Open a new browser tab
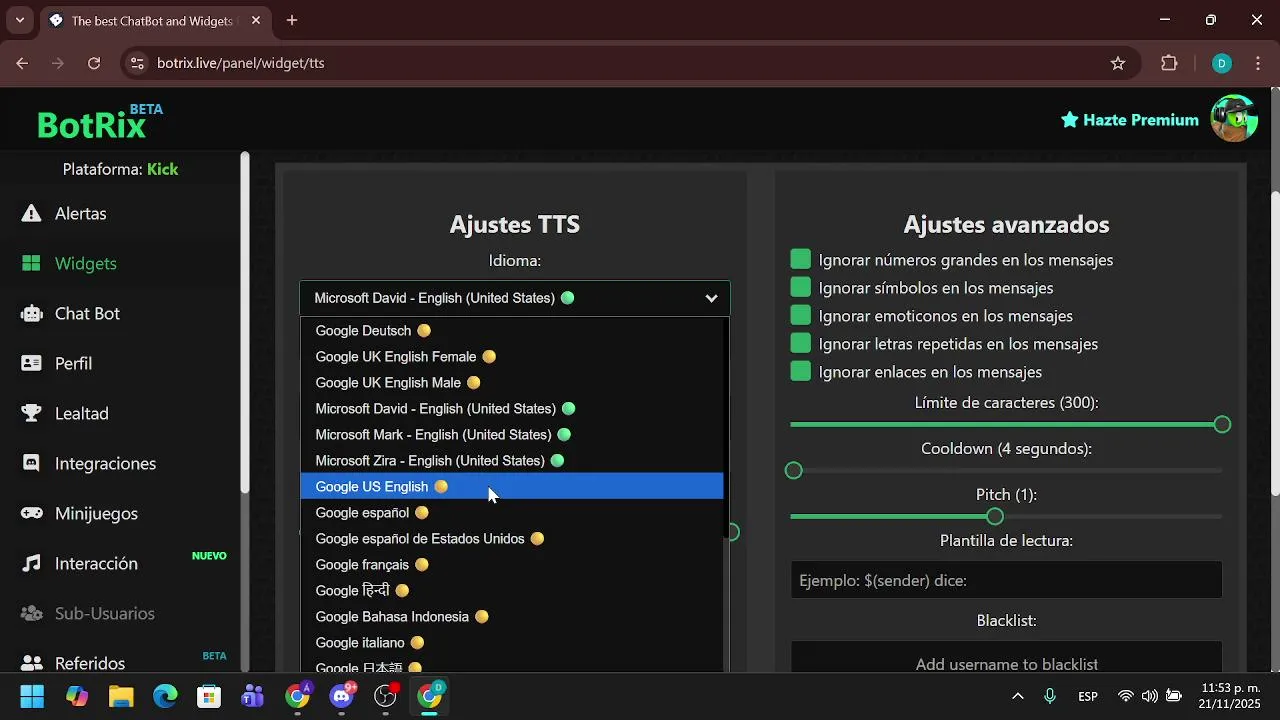 click(x=292, y=20)
